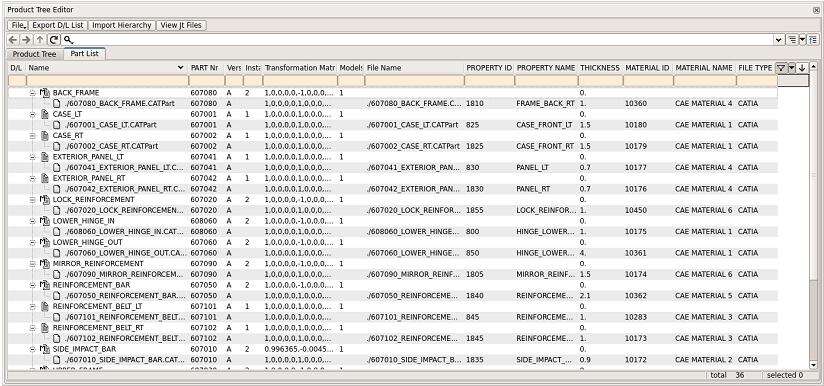This screenshot has width=824, height=386.
Task: Click the scroll up arrow of vertical scrollbar
Action: [x=813, y=66]
